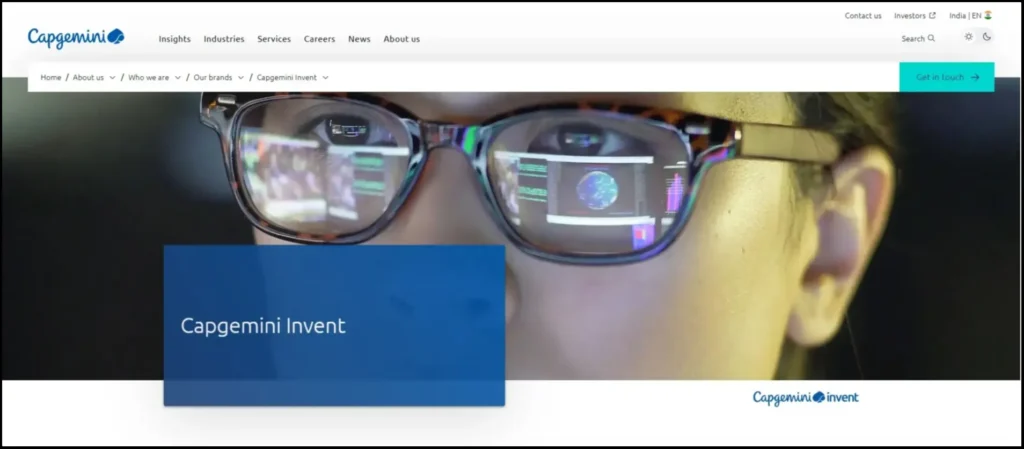Open the Industries menu
Screen dimensions: 1024x449
click(224, 39)
